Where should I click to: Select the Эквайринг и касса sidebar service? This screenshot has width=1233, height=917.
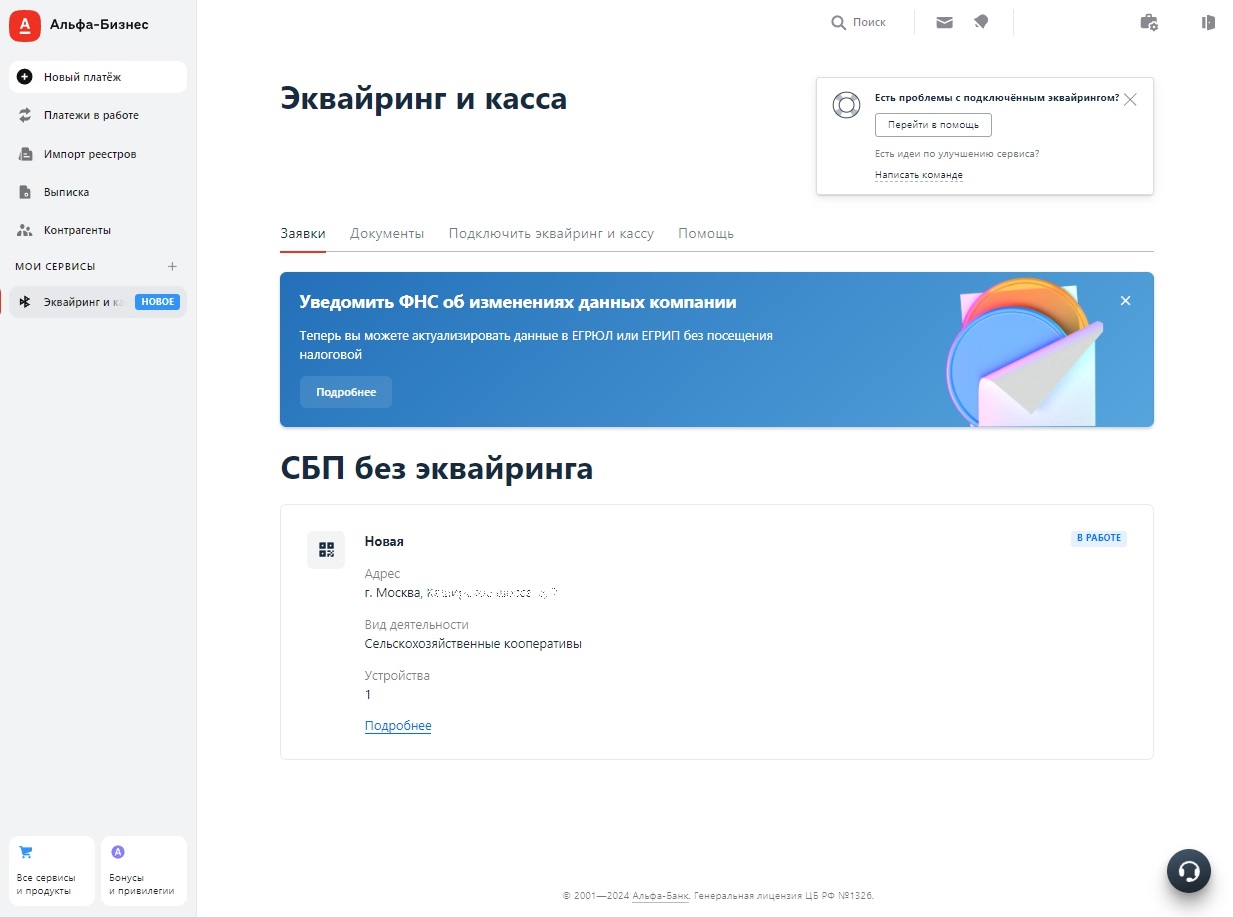(98, 302)
